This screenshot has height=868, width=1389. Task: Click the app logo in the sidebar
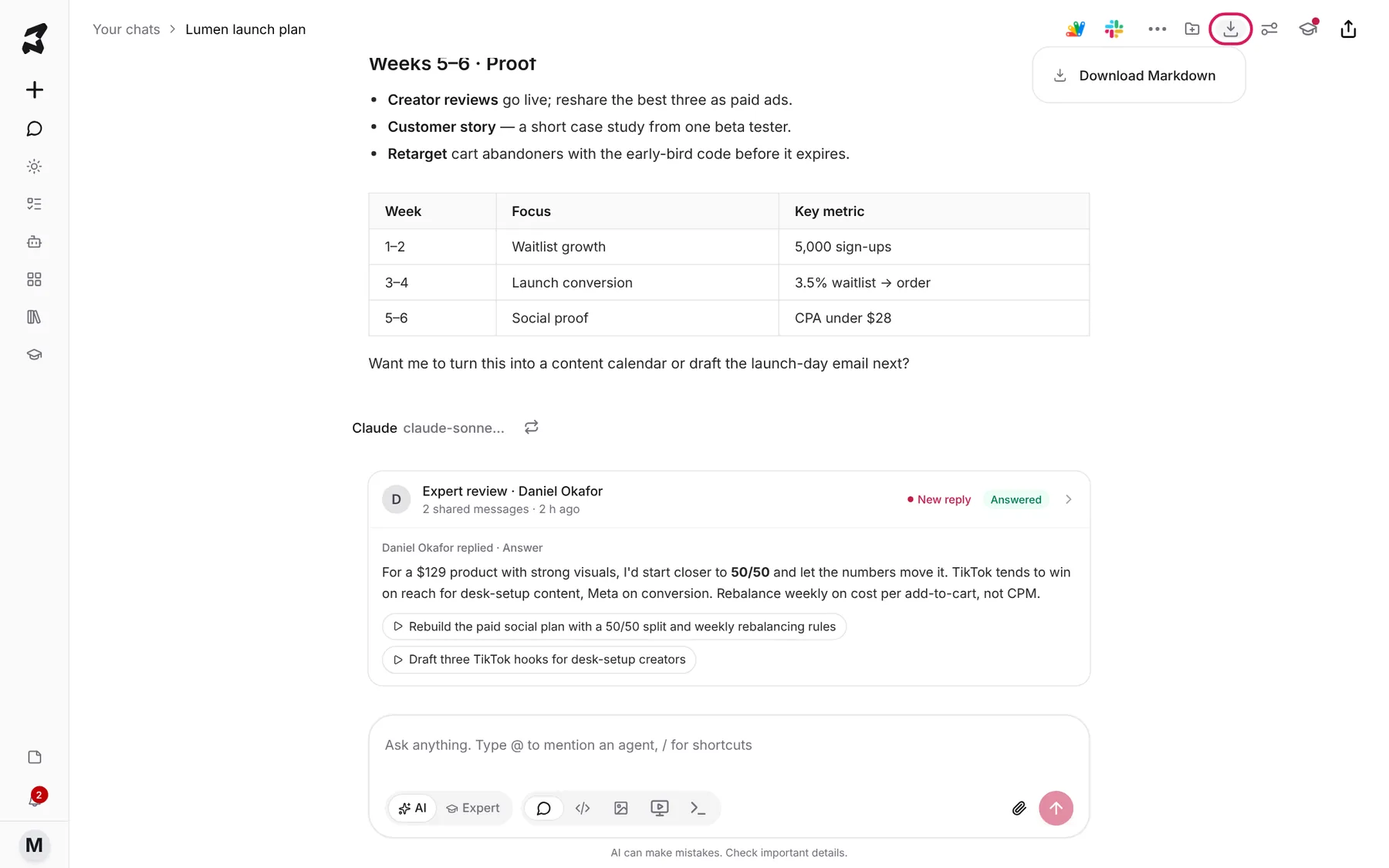34,39
